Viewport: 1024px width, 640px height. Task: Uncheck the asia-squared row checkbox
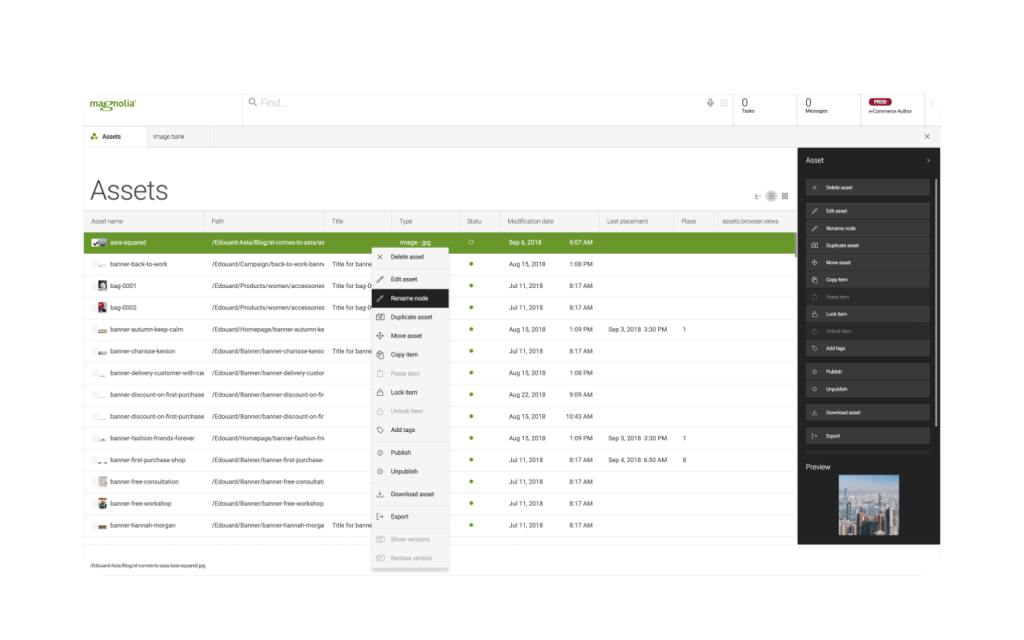coord(96,242)
